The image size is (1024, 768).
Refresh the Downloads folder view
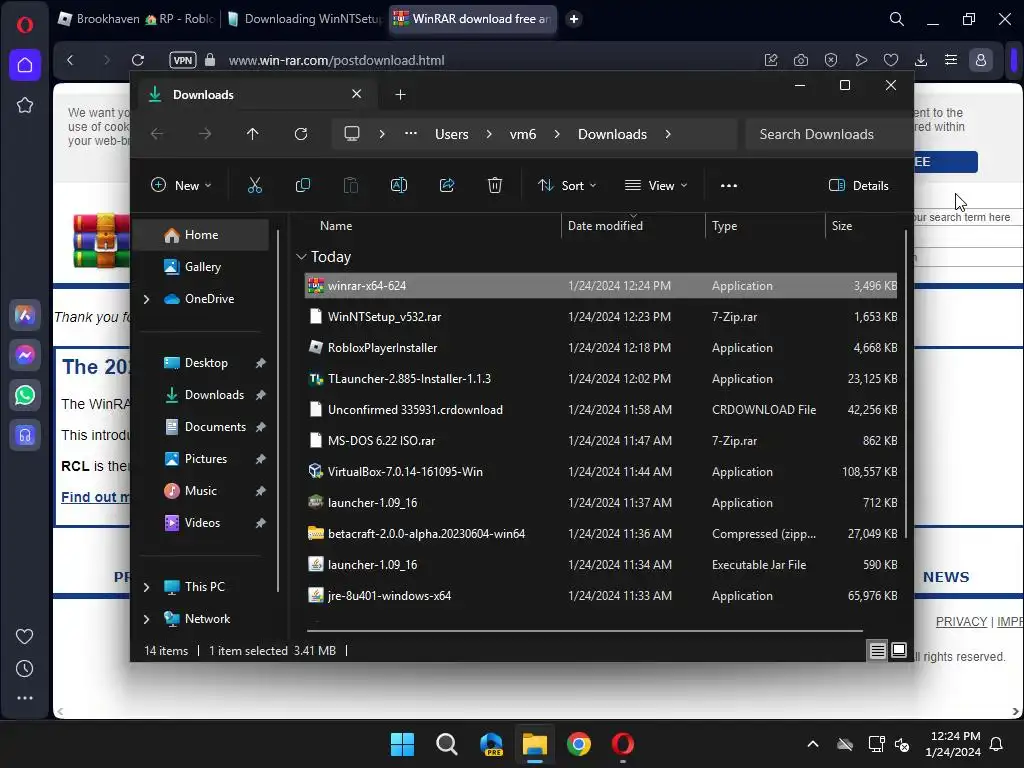click(x=301, y=134)
